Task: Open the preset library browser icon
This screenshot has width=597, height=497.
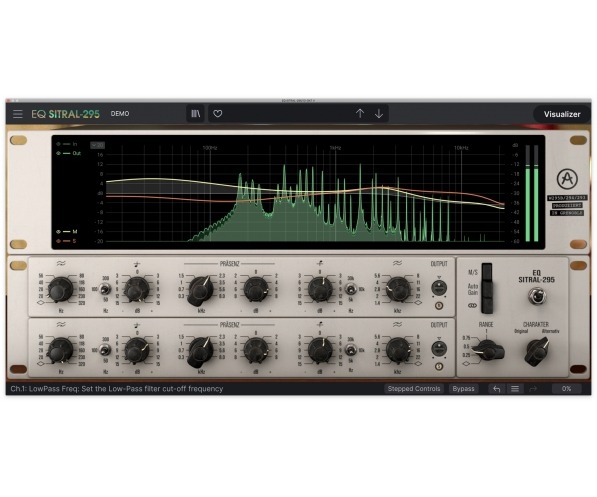Action: (196, 114)
